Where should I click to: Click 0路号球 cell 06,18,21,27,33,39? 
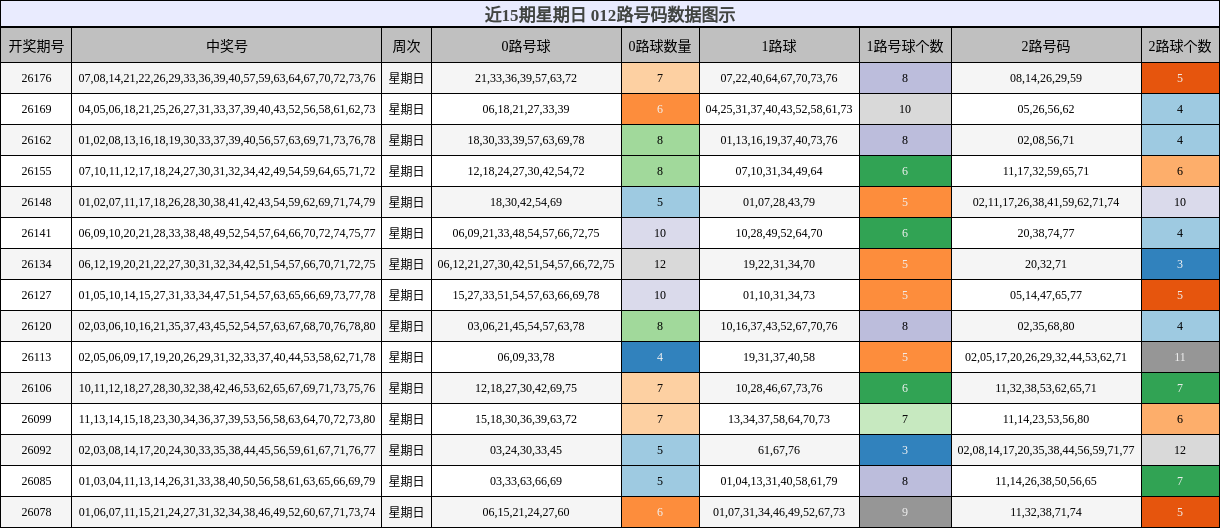point(526,109)
